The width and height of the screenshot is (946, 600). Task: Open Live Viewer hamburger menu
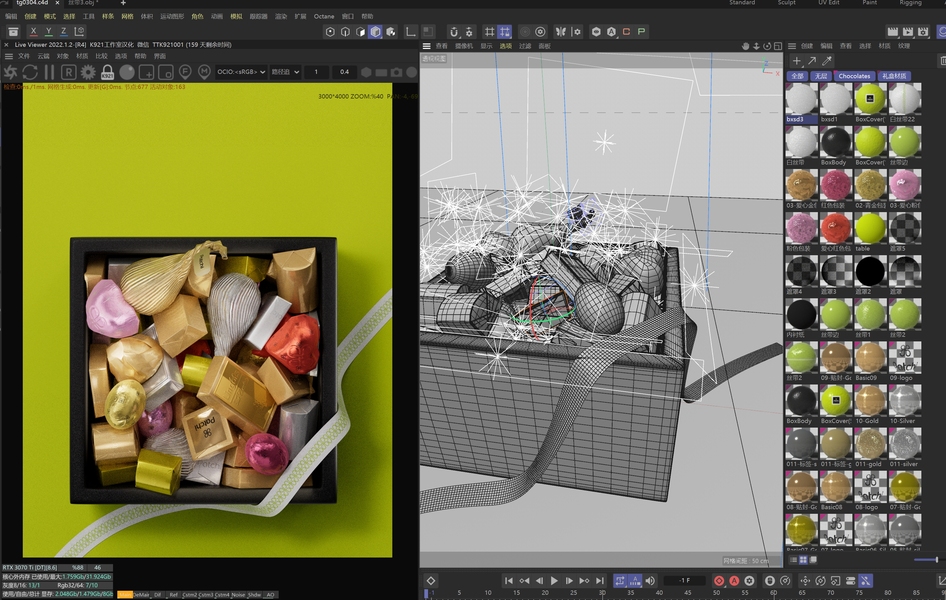pos(8,56)
